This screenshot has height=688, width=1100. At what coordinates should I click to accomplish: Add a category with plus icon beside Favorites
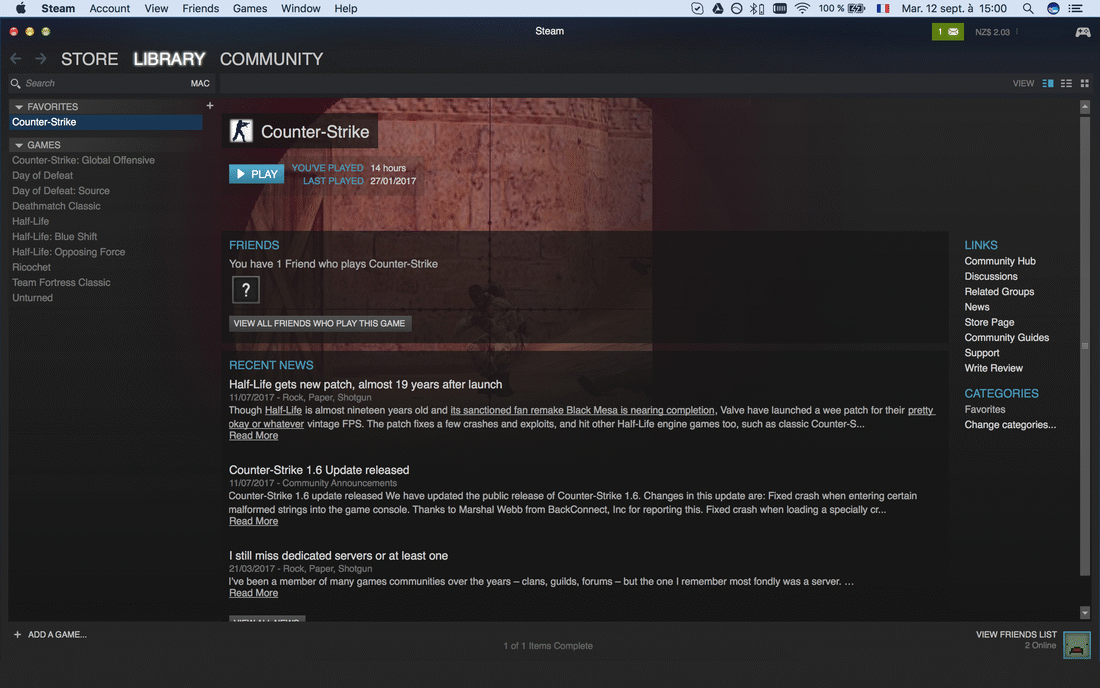click(210, 106)
